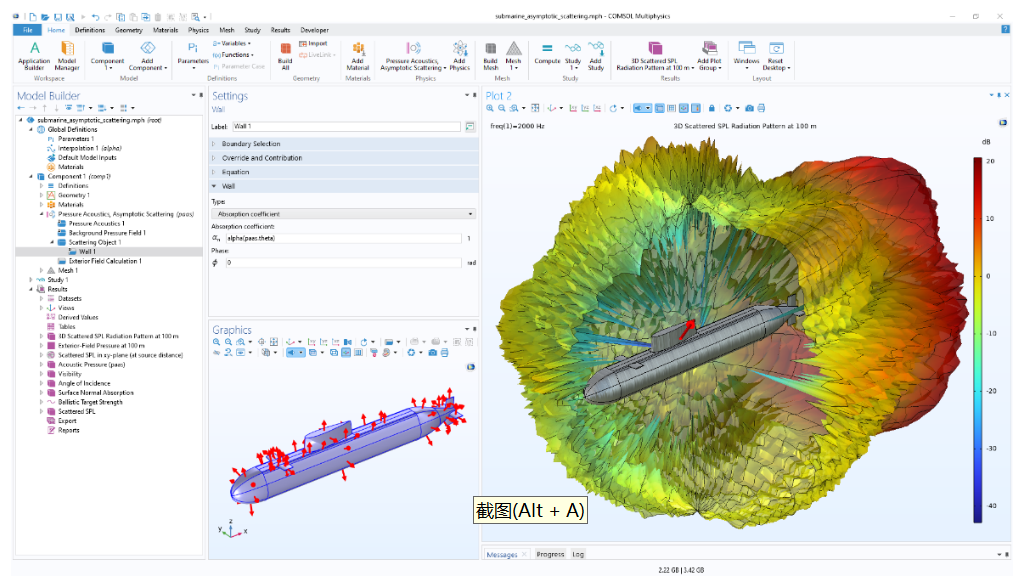Click the help question mark button
Screen dimensions: 1020x582
point(1005,29)
